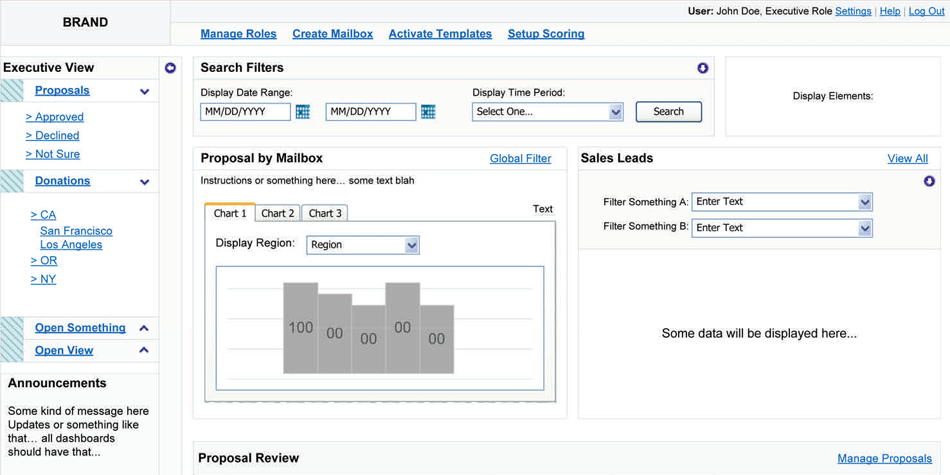Open the Manage Roles link

pyautogui.click(x=238, y=34)
